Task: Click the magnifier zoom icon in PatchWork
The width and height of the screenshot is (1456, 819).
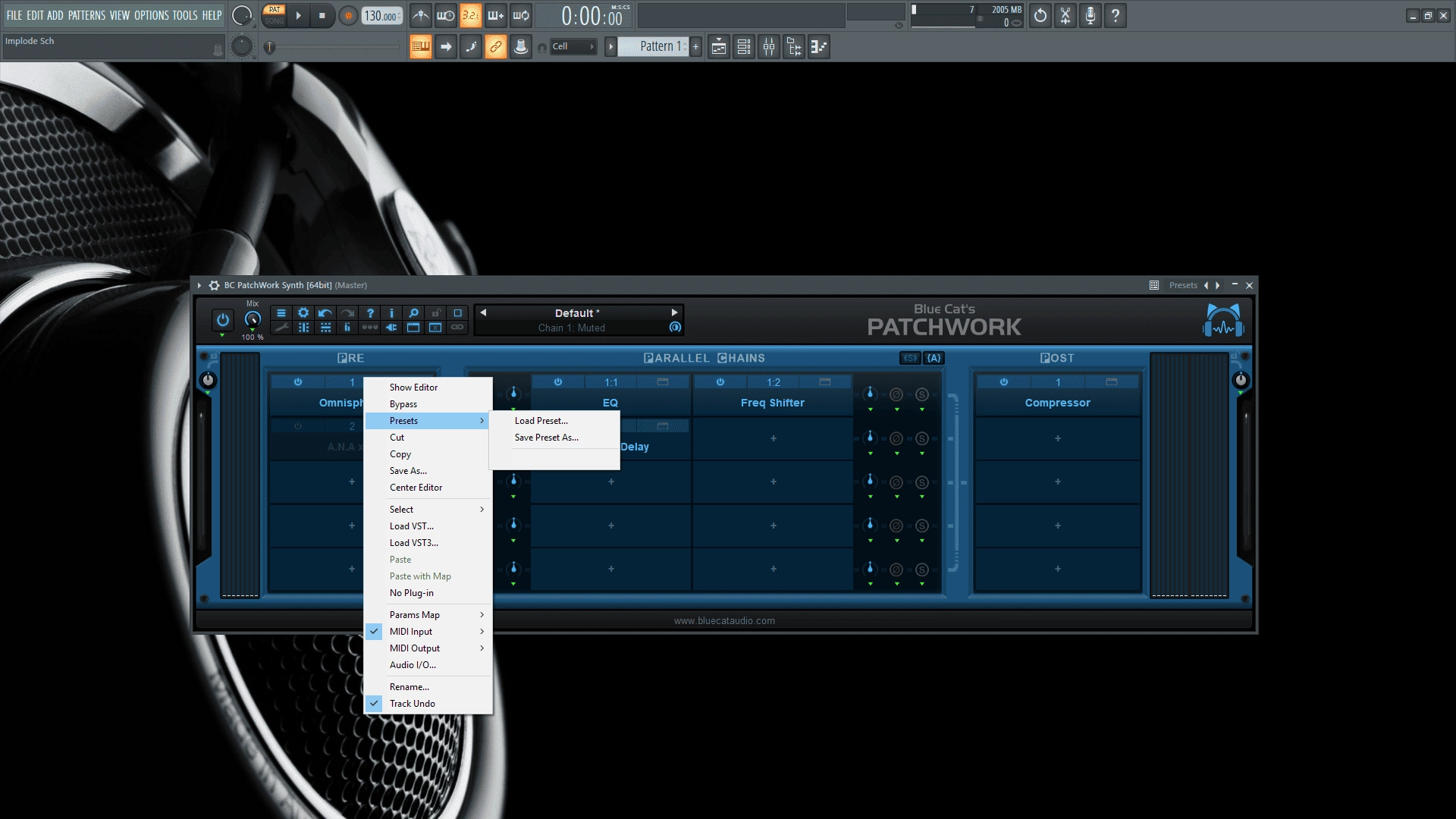Action: pos(413,313)
